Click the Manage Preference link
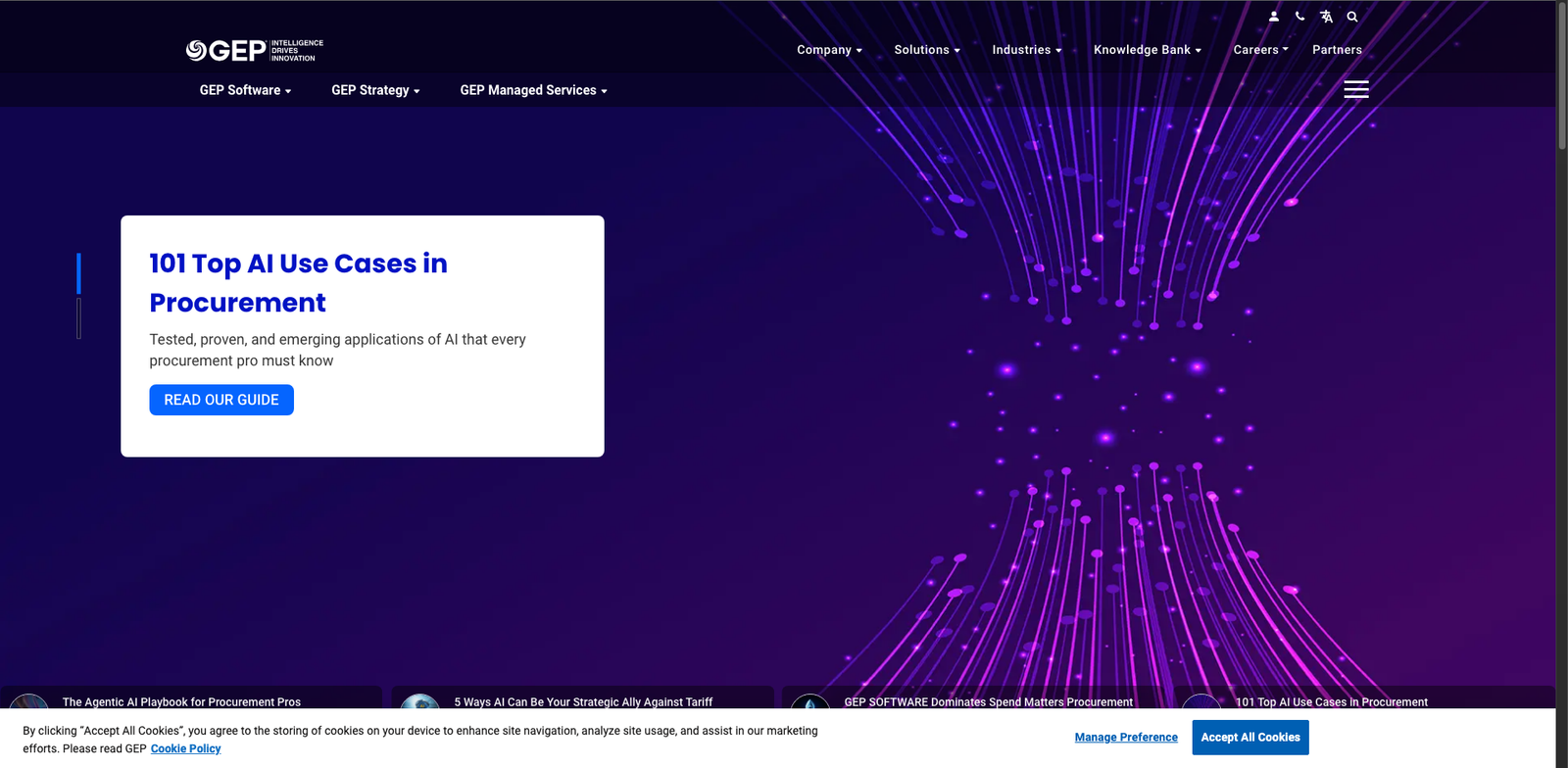 [1126, 738]
